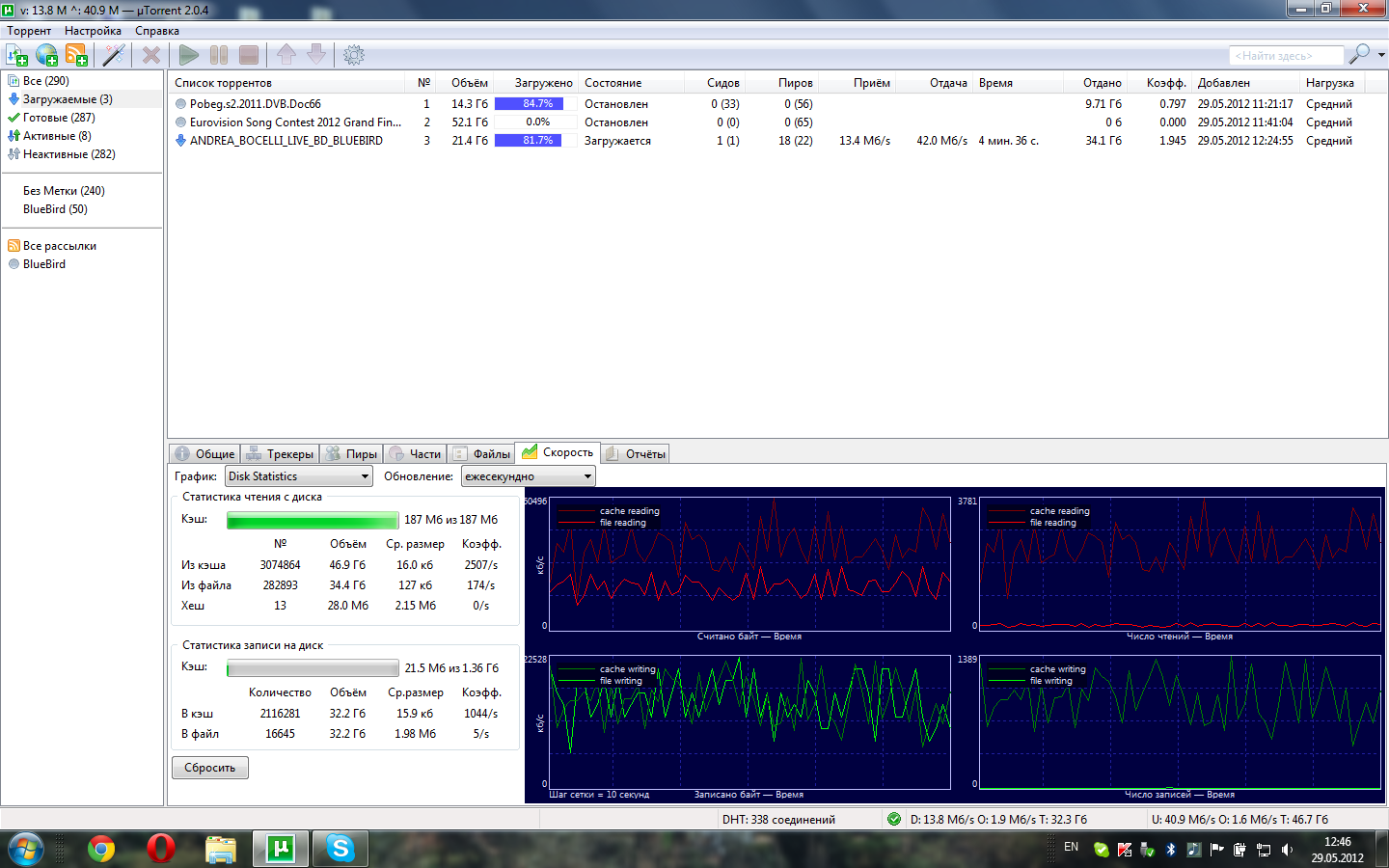The width and height of the screenshot is (1389, 868).
Task: Add RSS feed toolbar icon
Action: tap(76, 55)
